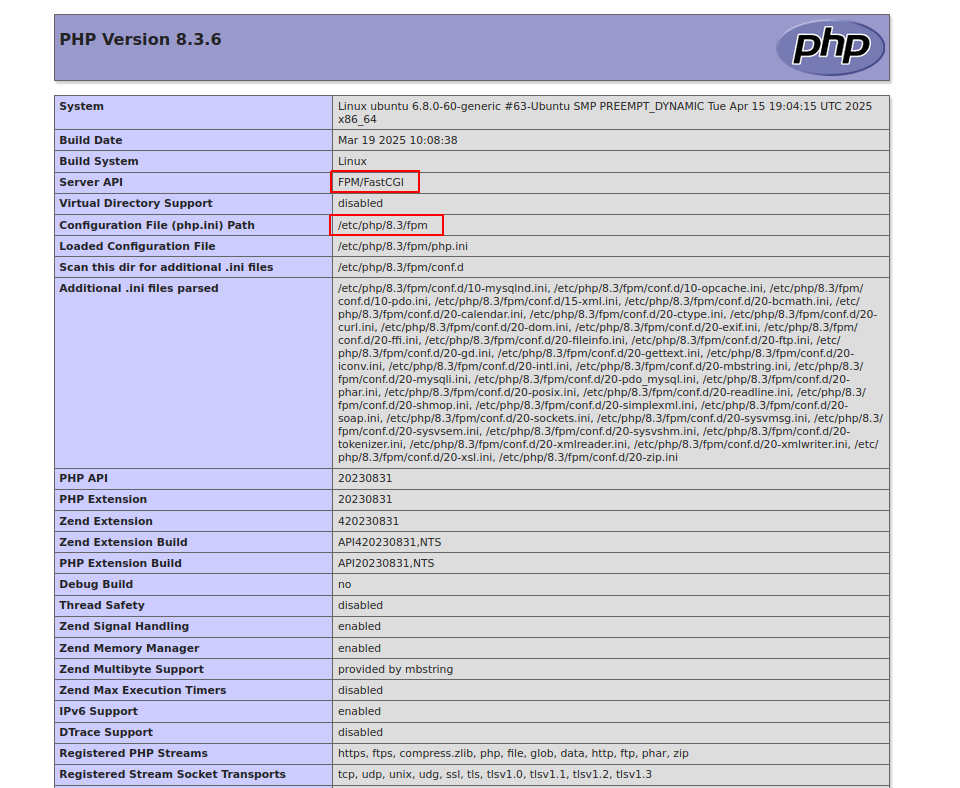Click the Zend Extension value 420230831
The height and width of the screenshot is (788, 960).
coord(368,521)
